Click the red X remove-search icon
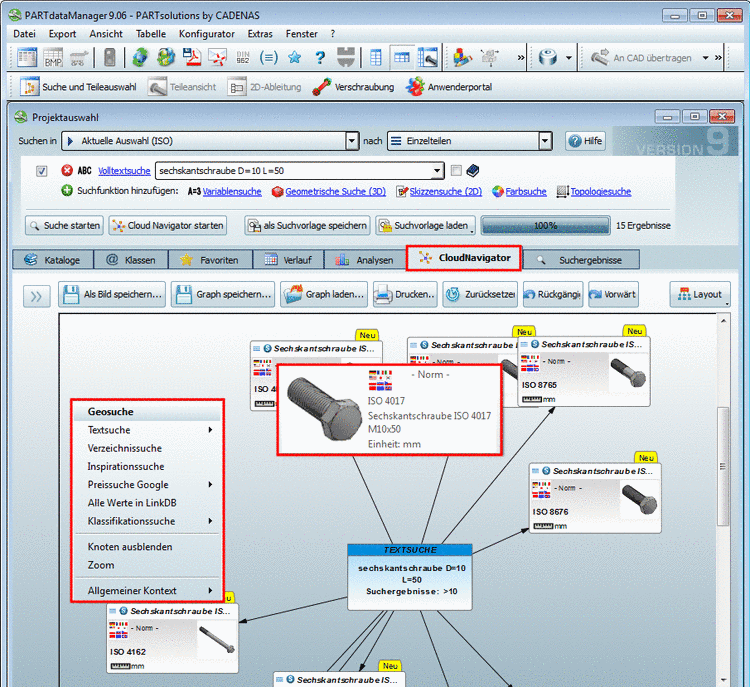 tap(67, 170)
